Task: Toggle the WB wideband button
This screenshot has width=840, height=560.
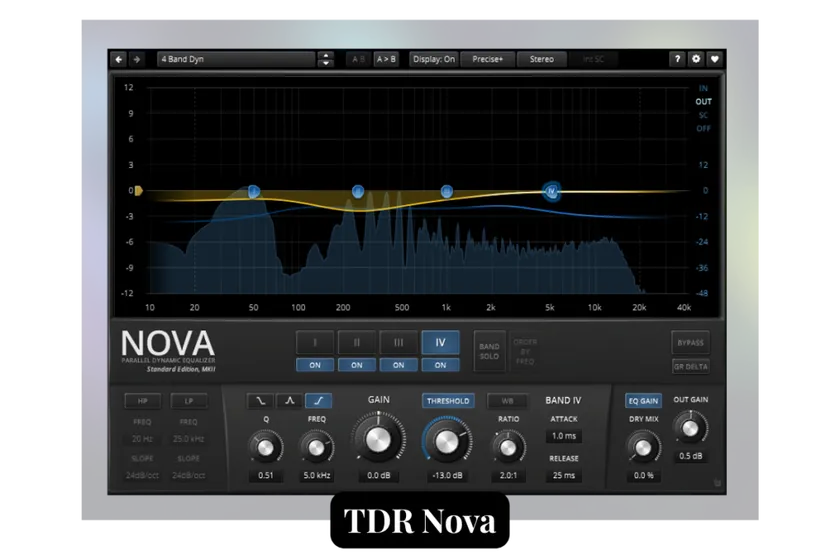Action: [x=507, y=401]
